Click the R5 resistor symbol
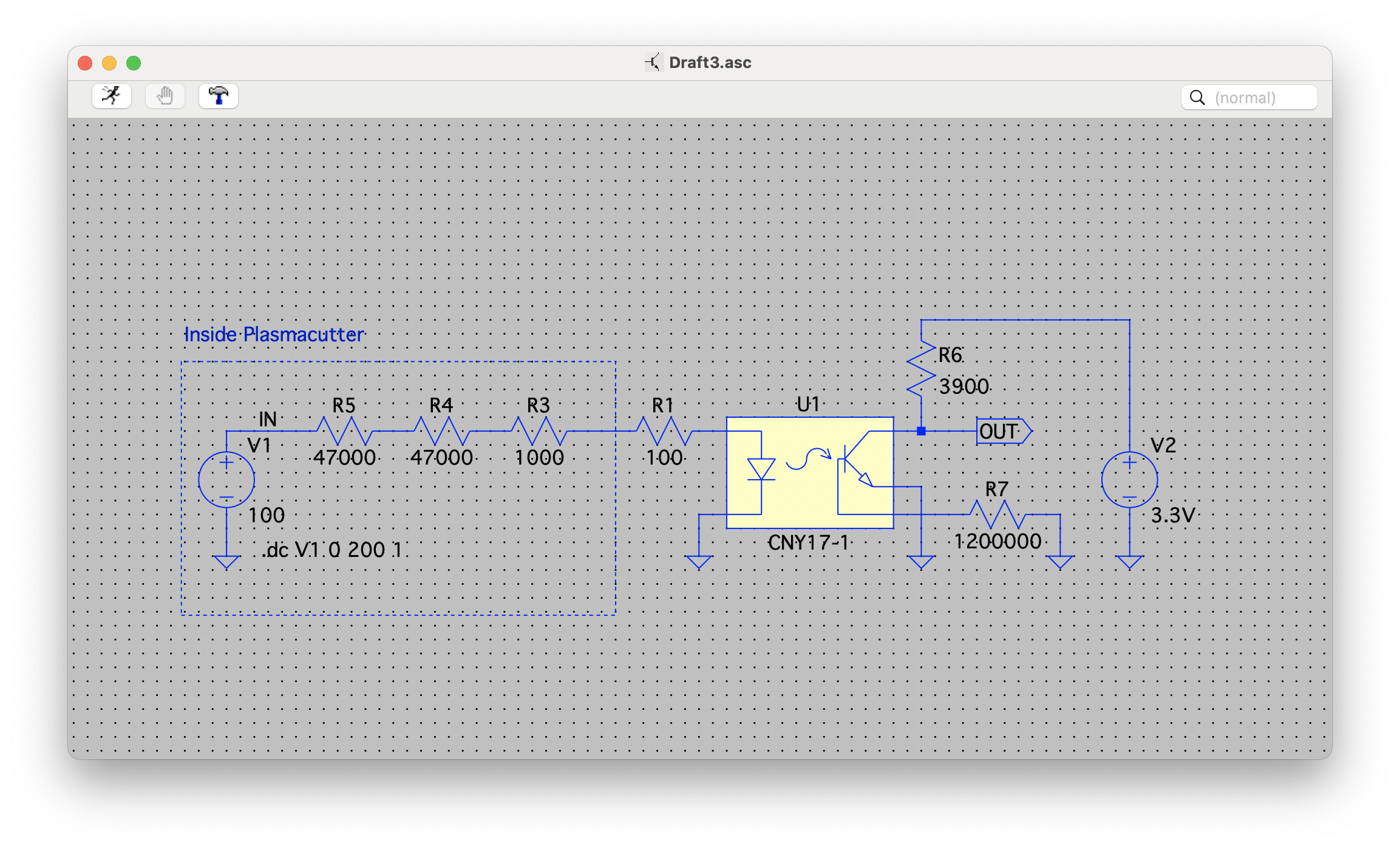The image size is (1400, 849). (344, 431)
